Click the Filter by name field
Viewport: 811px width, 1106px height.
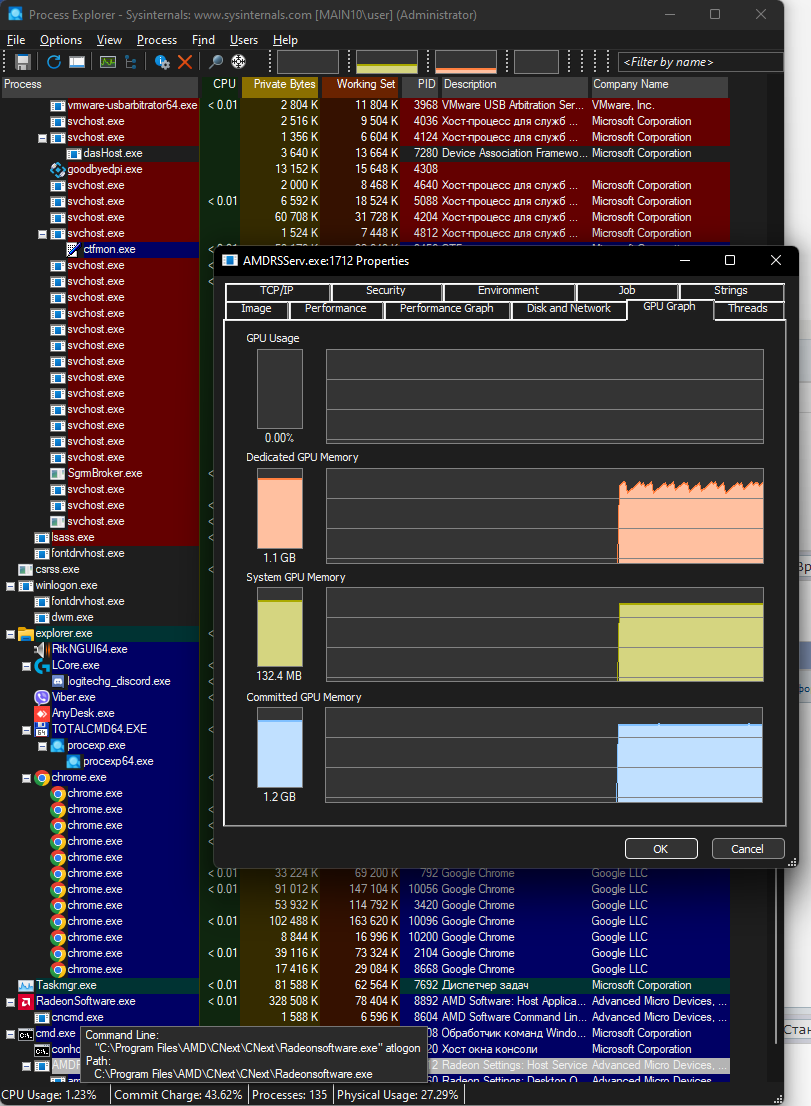tap(700, 62)
